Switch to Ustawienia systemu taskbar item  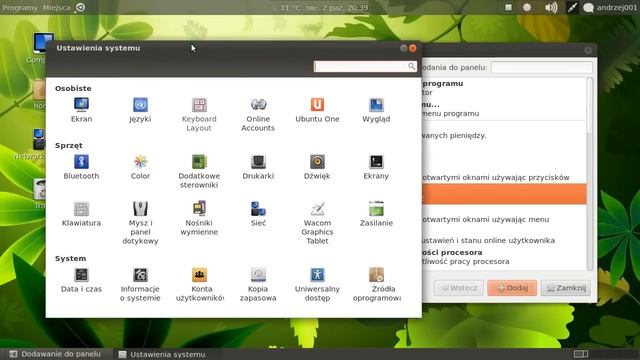coord(162,354)
